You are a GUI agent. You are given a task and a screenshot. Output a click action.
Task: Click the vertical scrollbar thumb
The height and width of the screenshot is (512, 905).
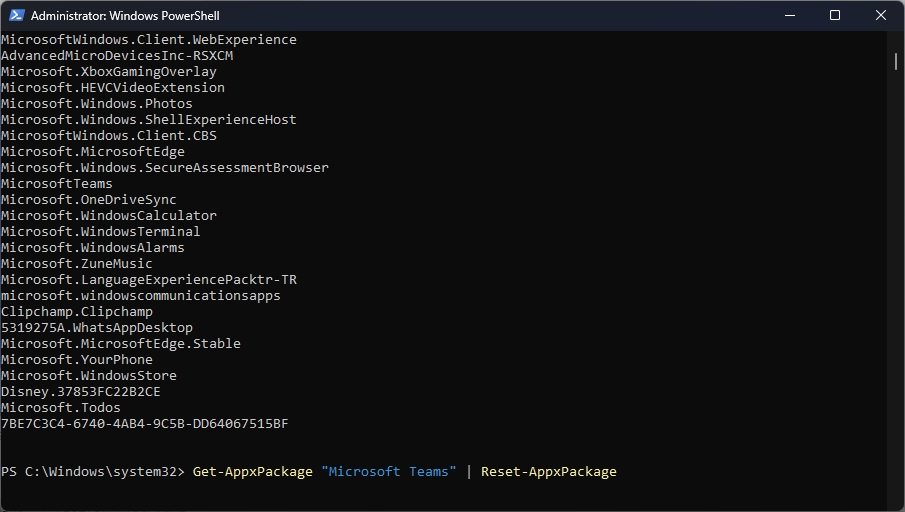(896, 61)
